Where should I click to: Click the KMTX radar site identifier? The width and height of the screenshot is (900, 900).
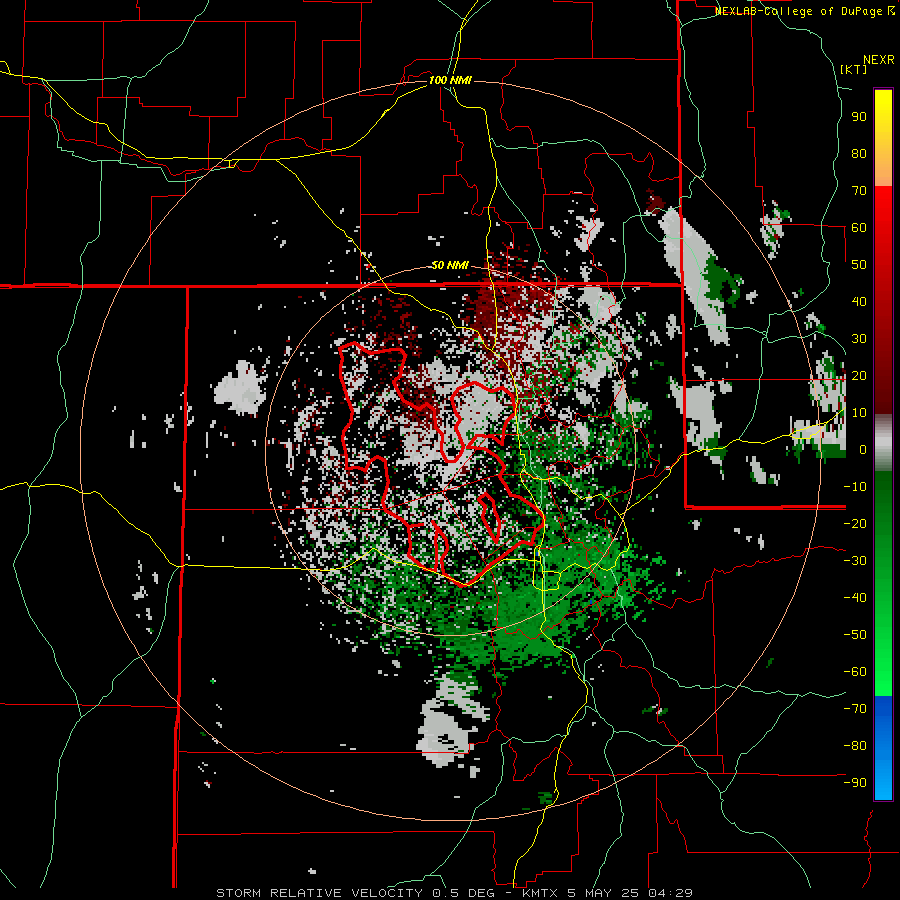tap(541, 893)
